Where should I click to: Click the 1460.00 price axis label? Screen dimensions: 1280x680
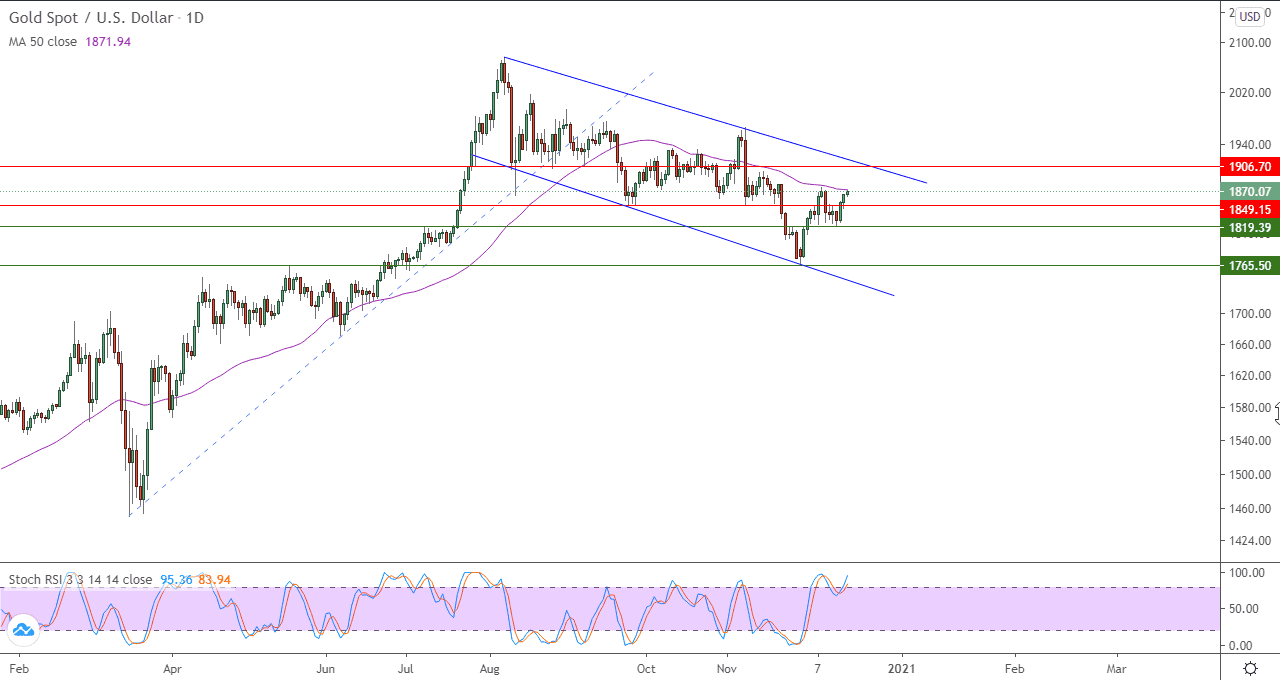click(1250, 509)
